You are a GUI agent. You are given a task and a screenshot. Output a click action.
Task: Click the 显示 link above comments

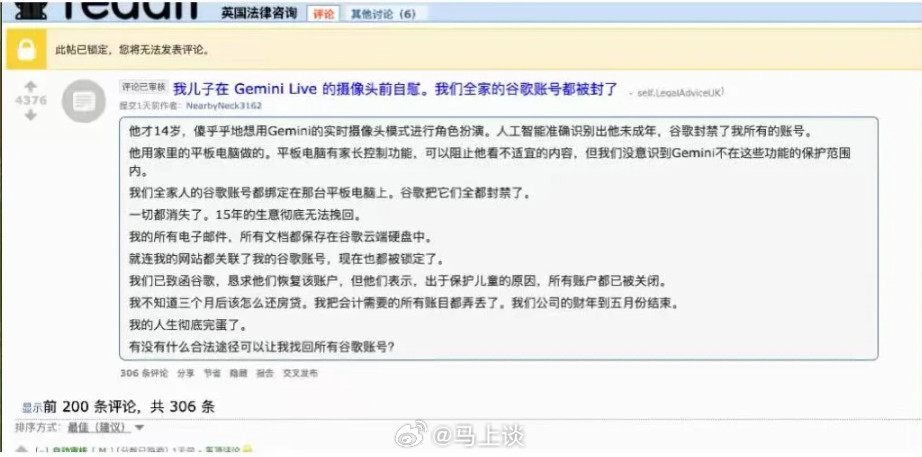[x=32, y=408]
